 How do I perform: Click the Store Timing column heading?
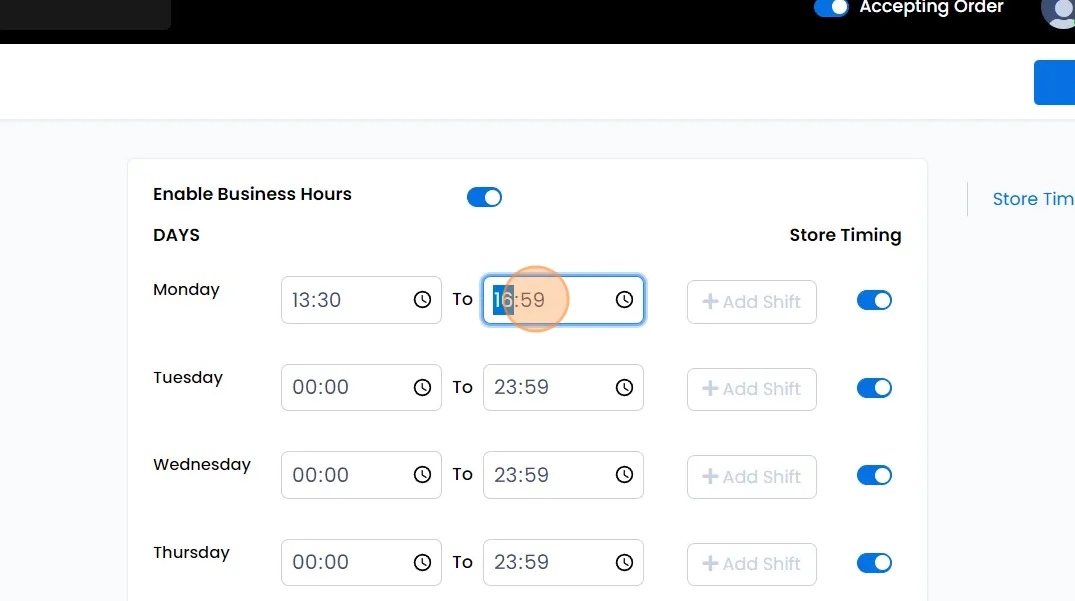pos(845,235)
